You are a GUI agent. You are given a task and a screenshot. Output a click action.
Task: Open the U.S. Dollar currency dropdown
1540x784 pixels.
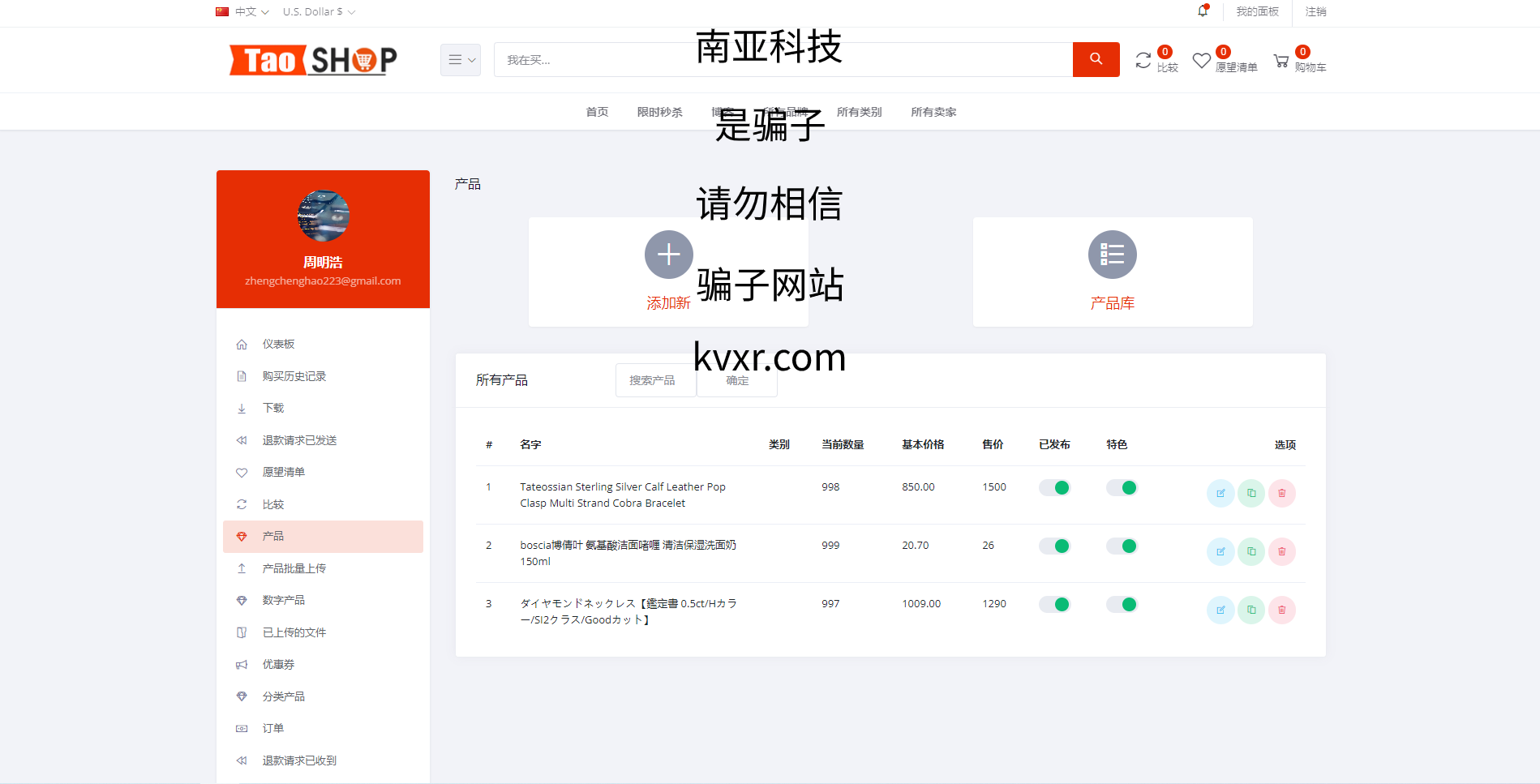pyautogui.click(x=319, y=11)
